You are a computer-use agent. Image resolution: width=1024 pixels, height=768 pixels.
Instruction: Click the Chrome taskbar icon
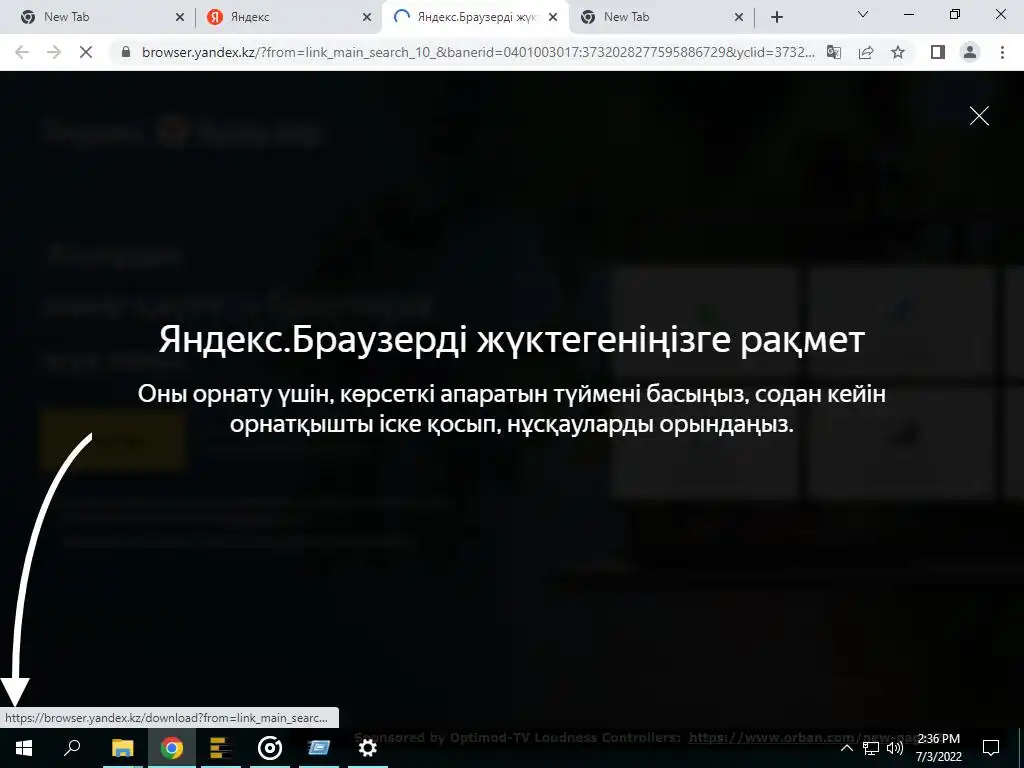pyautogui.click(x=171, y=748)
